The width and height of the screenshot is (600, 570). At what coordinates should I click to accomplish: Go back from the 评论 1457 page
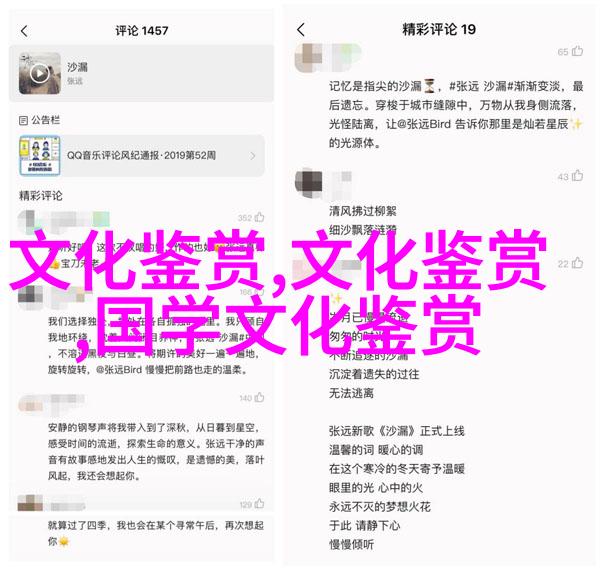coord(24,31)
